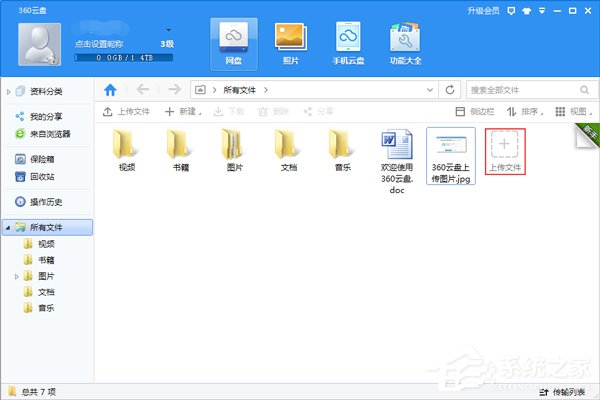Click 点击设置昵称 to set nickname

[x=99, y=44]
